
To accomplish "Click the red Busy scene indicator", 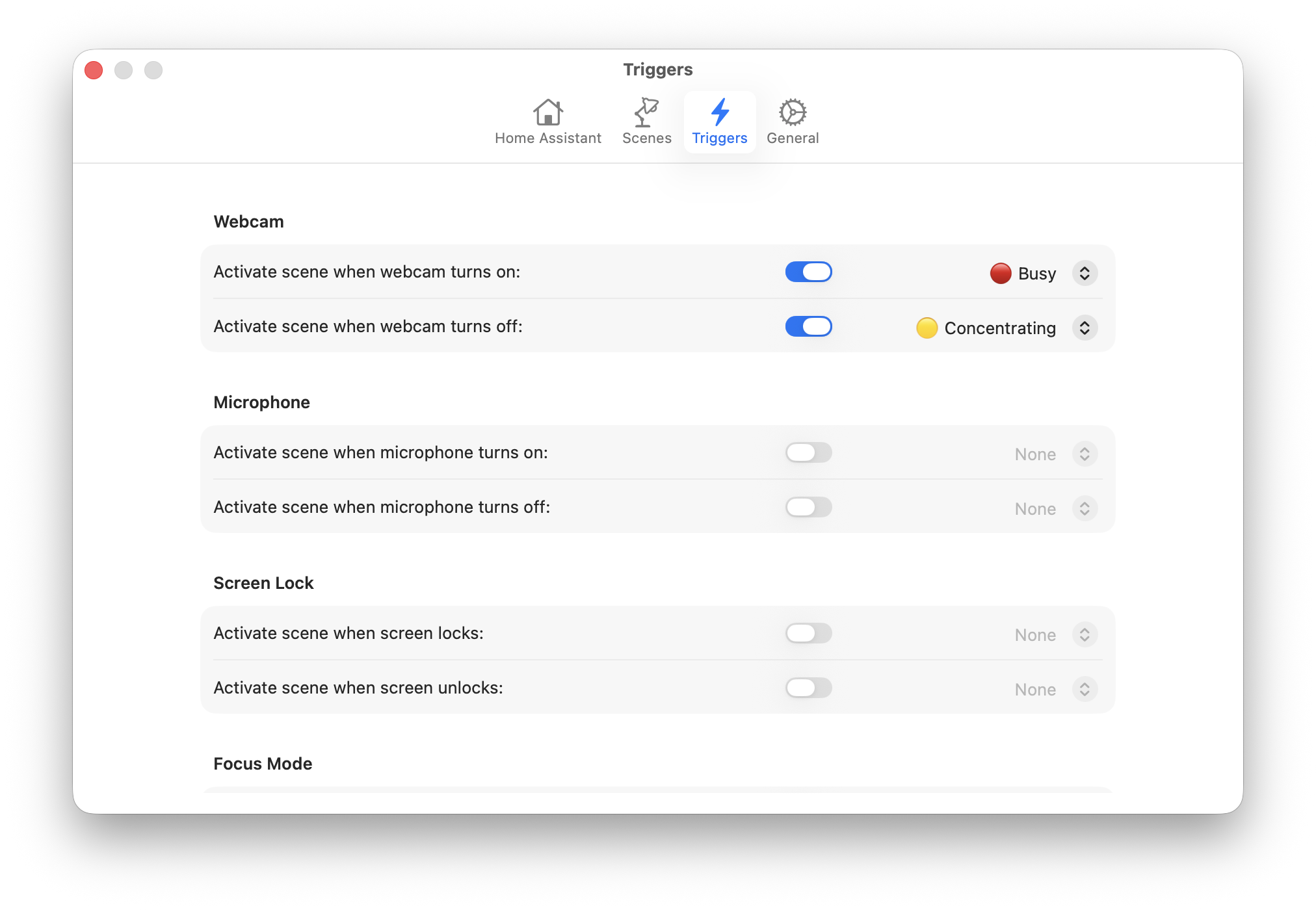I will coord(1000,274).
